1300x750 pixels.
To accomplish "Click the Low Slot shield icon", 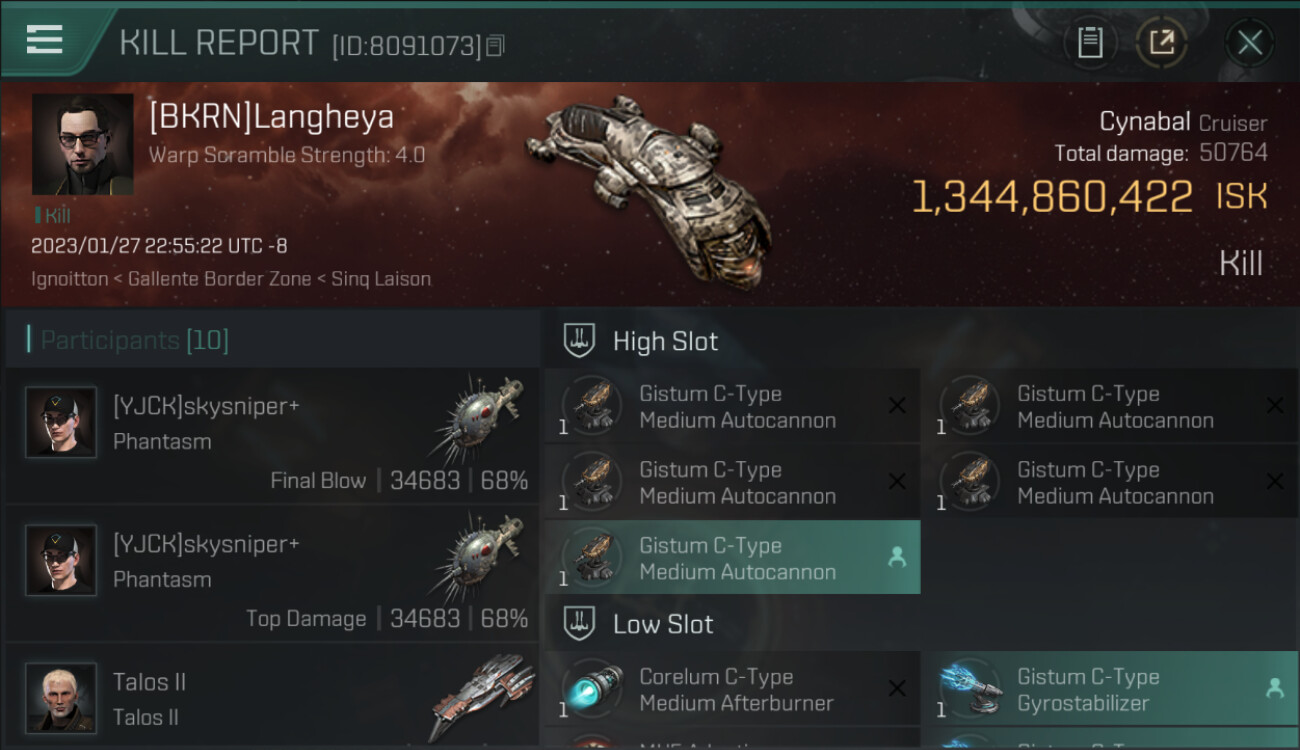I will coord(580,623).
